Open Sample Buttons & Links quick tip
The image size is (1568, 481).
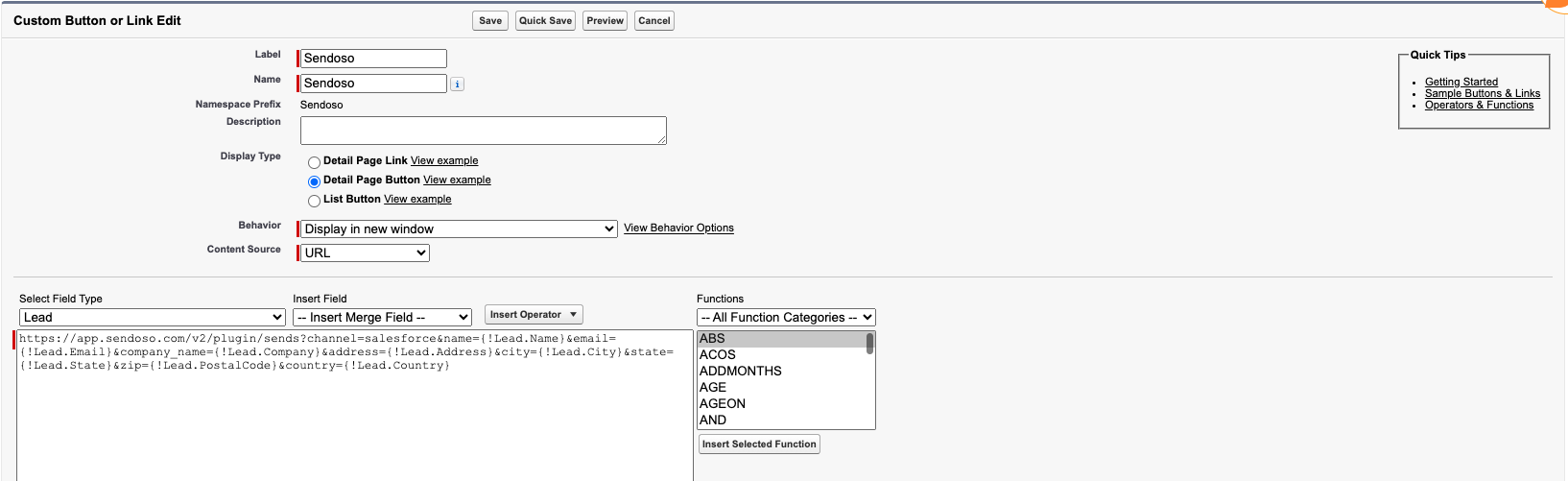(x=1483, y=93)
